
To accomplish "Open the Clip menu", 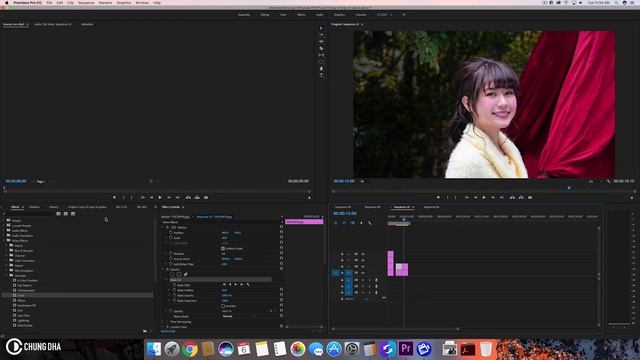I will coord(71,2).
